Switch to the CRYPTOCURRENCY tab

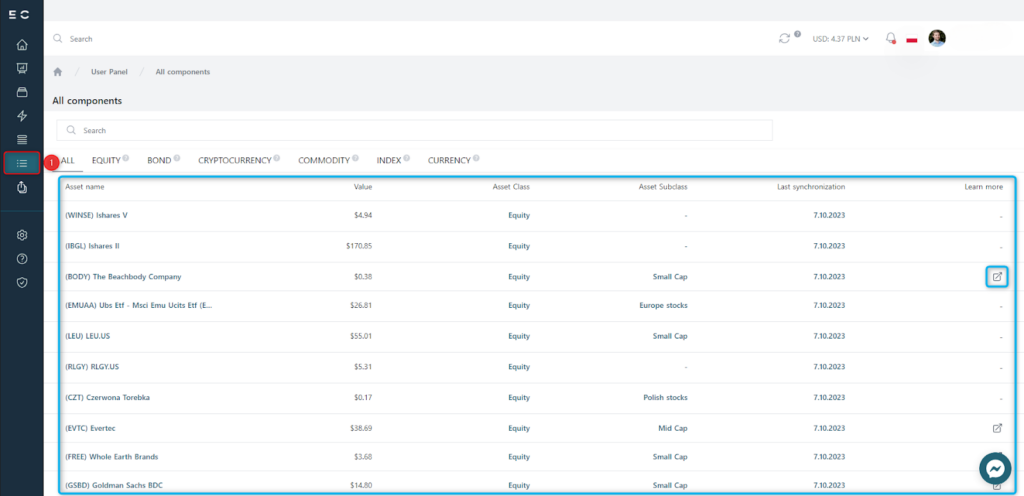click(x=234, y=160)
